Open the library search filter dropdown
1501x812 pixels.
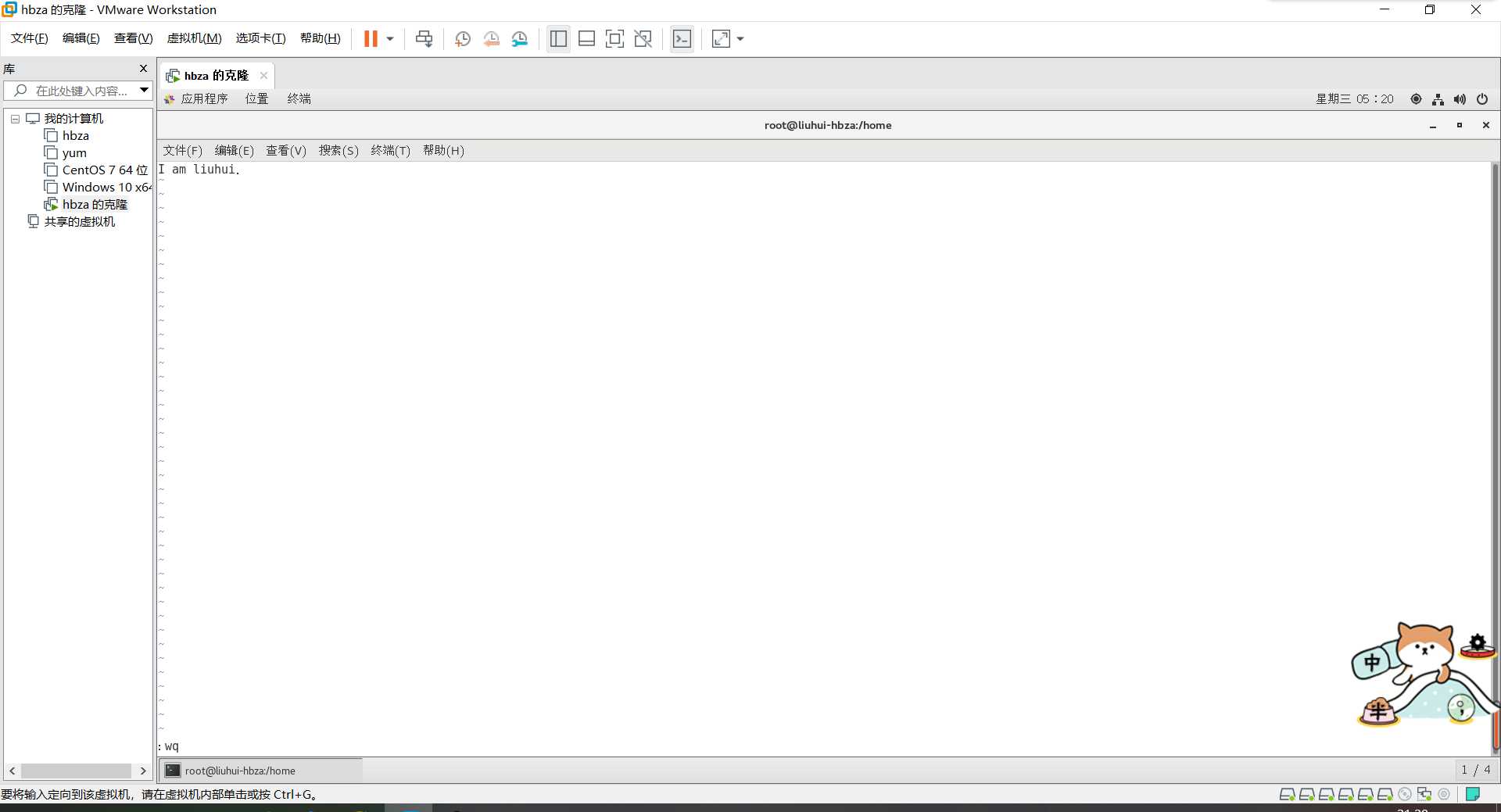coord(144,91)
